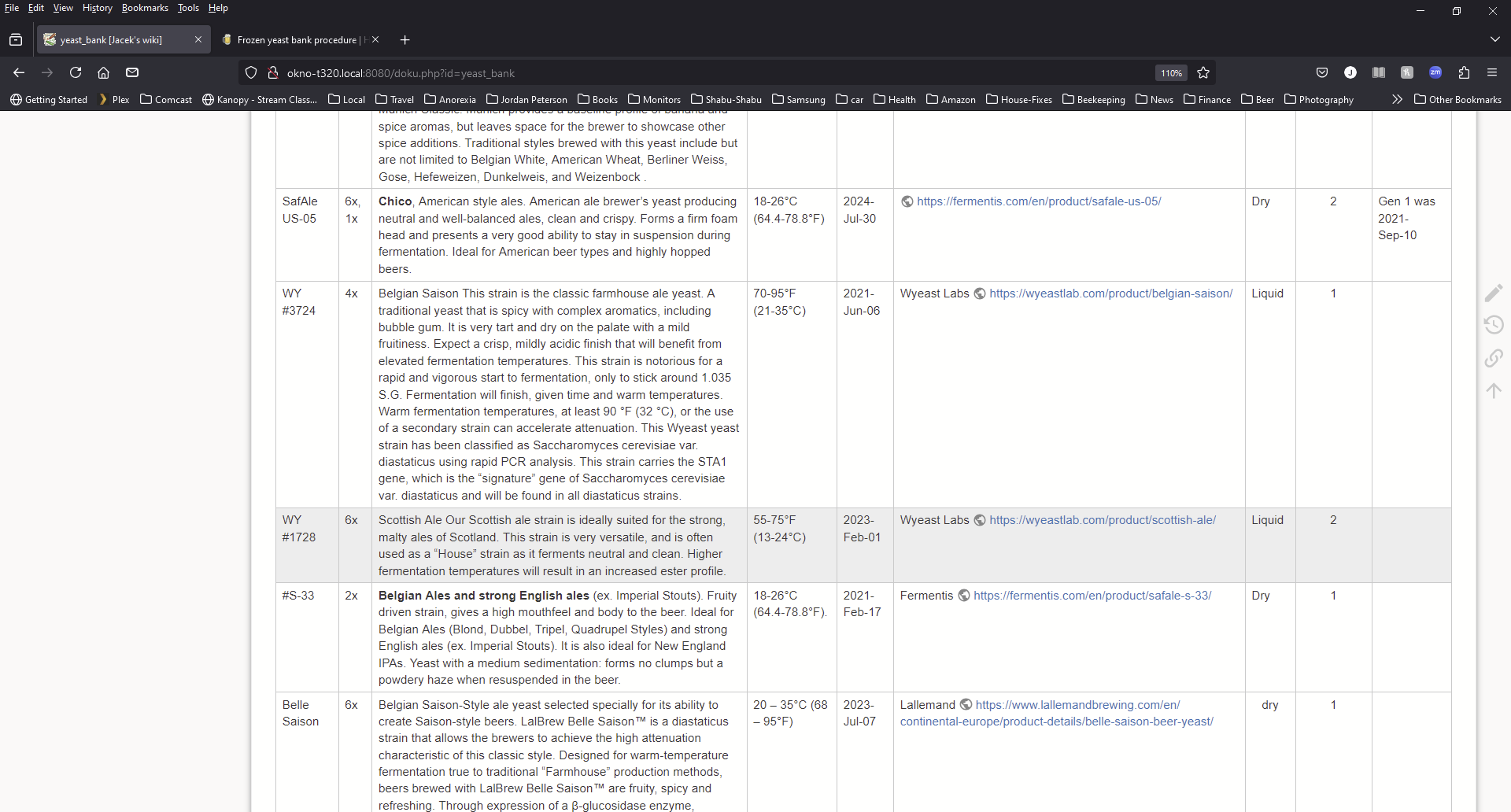Open the Firefox View icon
The image size is (1511, 812).
click(16, 40)
